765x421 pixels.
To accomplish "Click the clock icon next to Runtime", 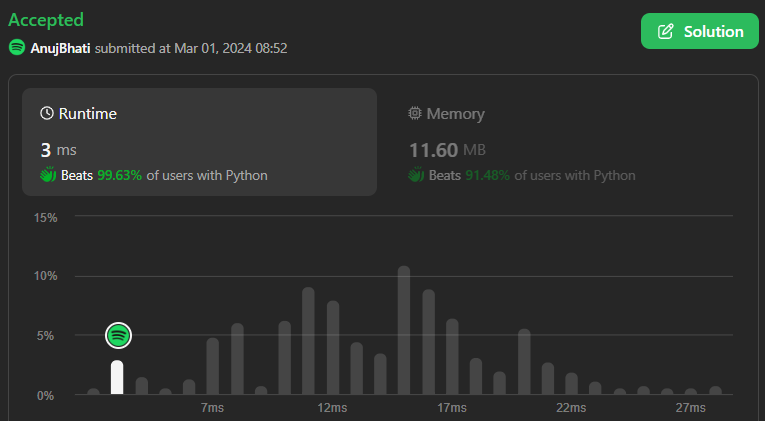I will point(47,114).
